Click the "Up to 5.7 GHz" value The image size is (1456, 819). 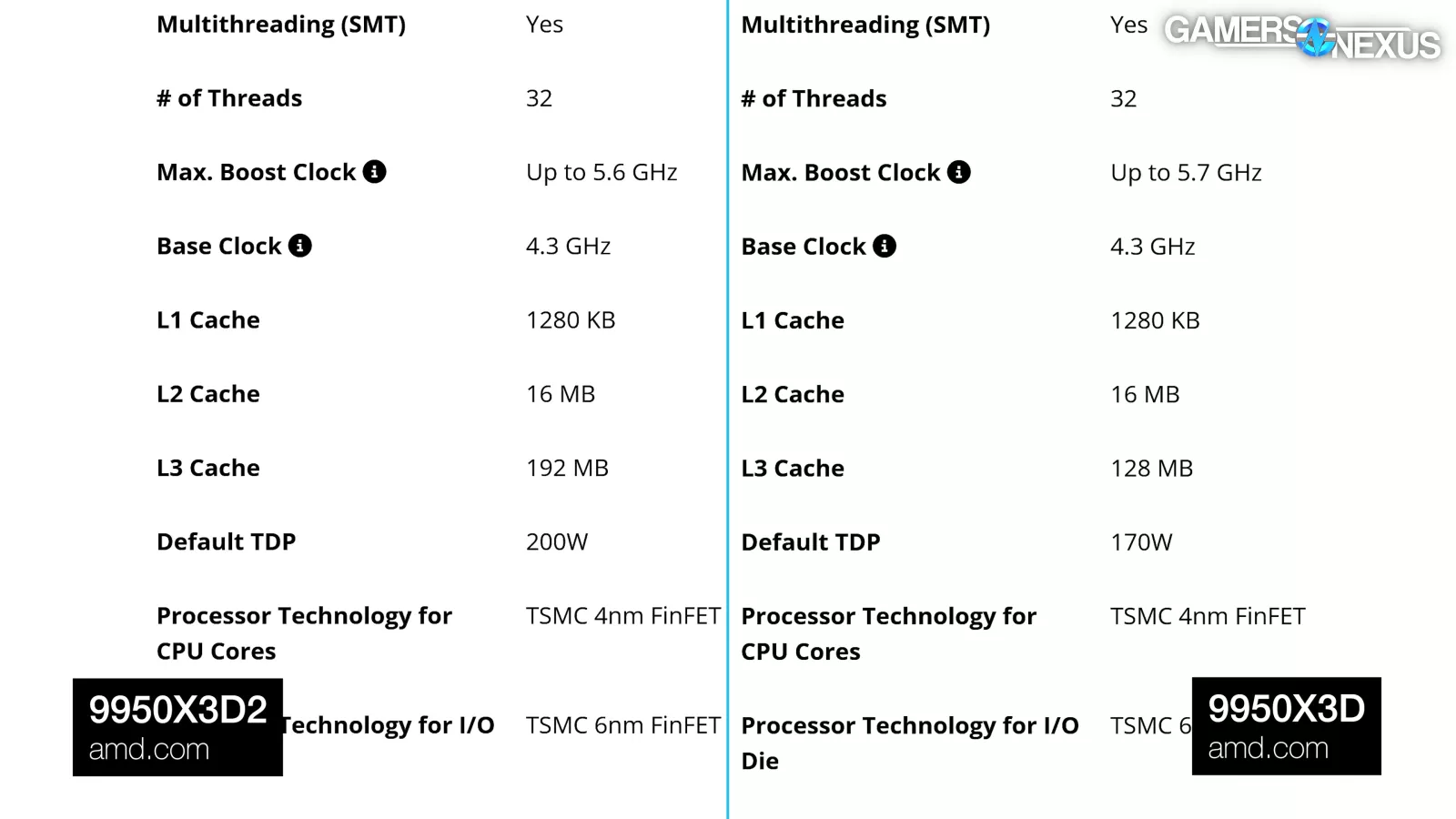(1186, 173)
